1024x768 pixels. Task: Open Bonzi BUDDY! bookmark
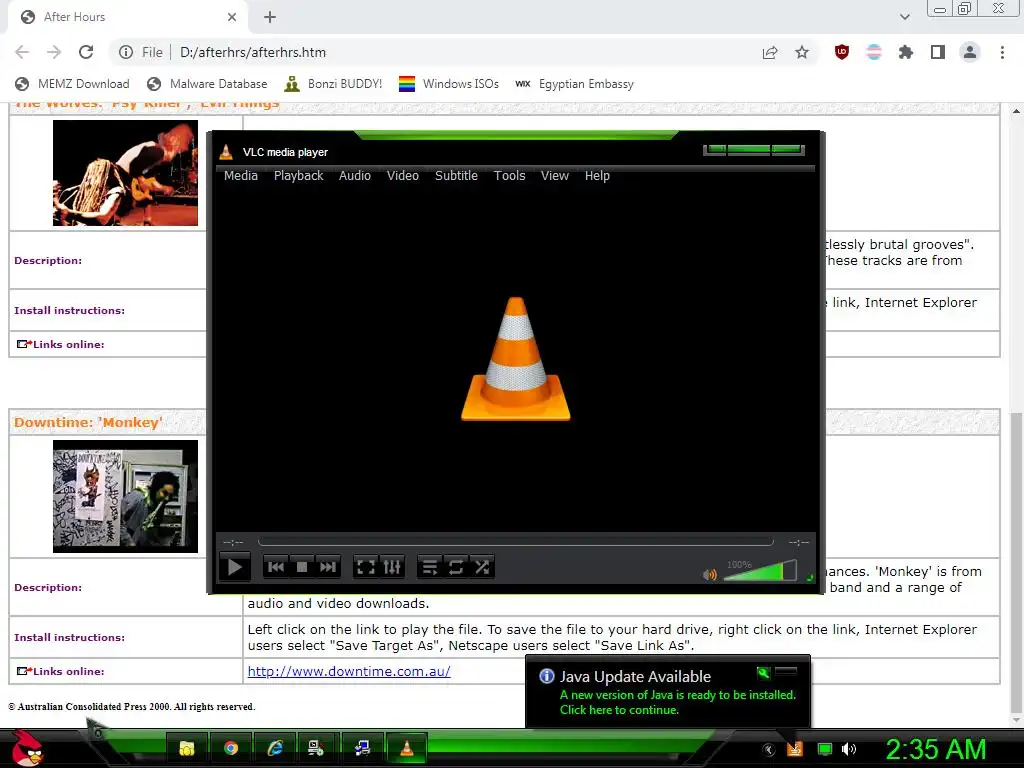334,84
